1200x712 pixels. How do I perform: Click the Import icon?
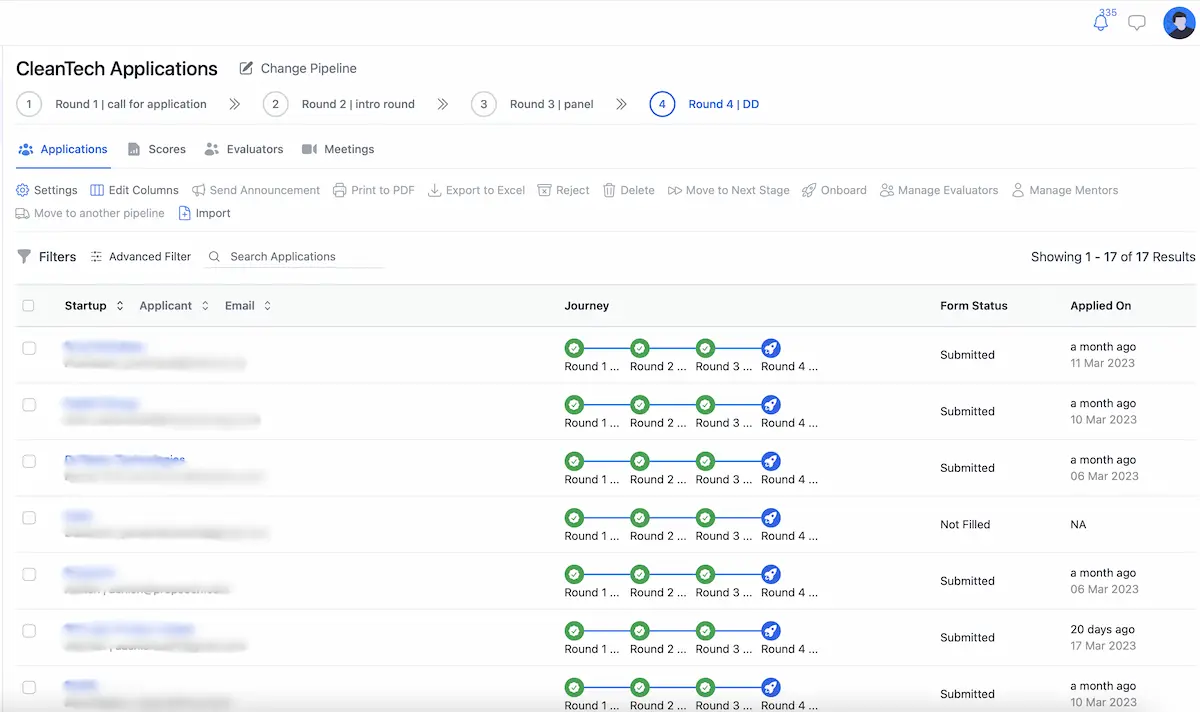point(204,213)
